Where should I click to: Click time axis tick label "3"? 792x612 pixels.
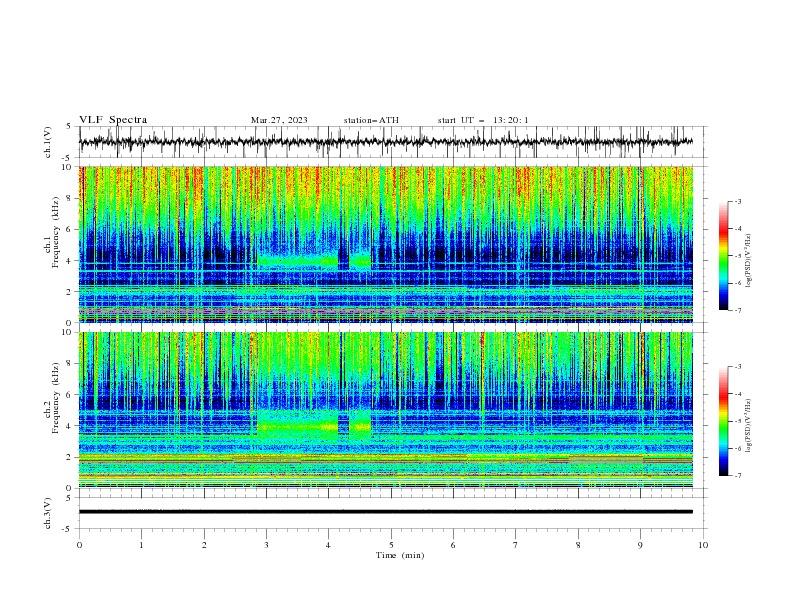[266, 545]
